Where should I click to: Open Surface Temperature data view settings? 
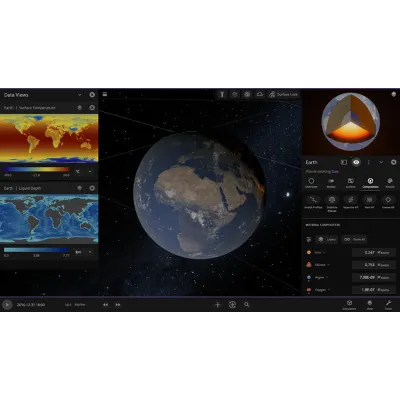tap(80, 108)
